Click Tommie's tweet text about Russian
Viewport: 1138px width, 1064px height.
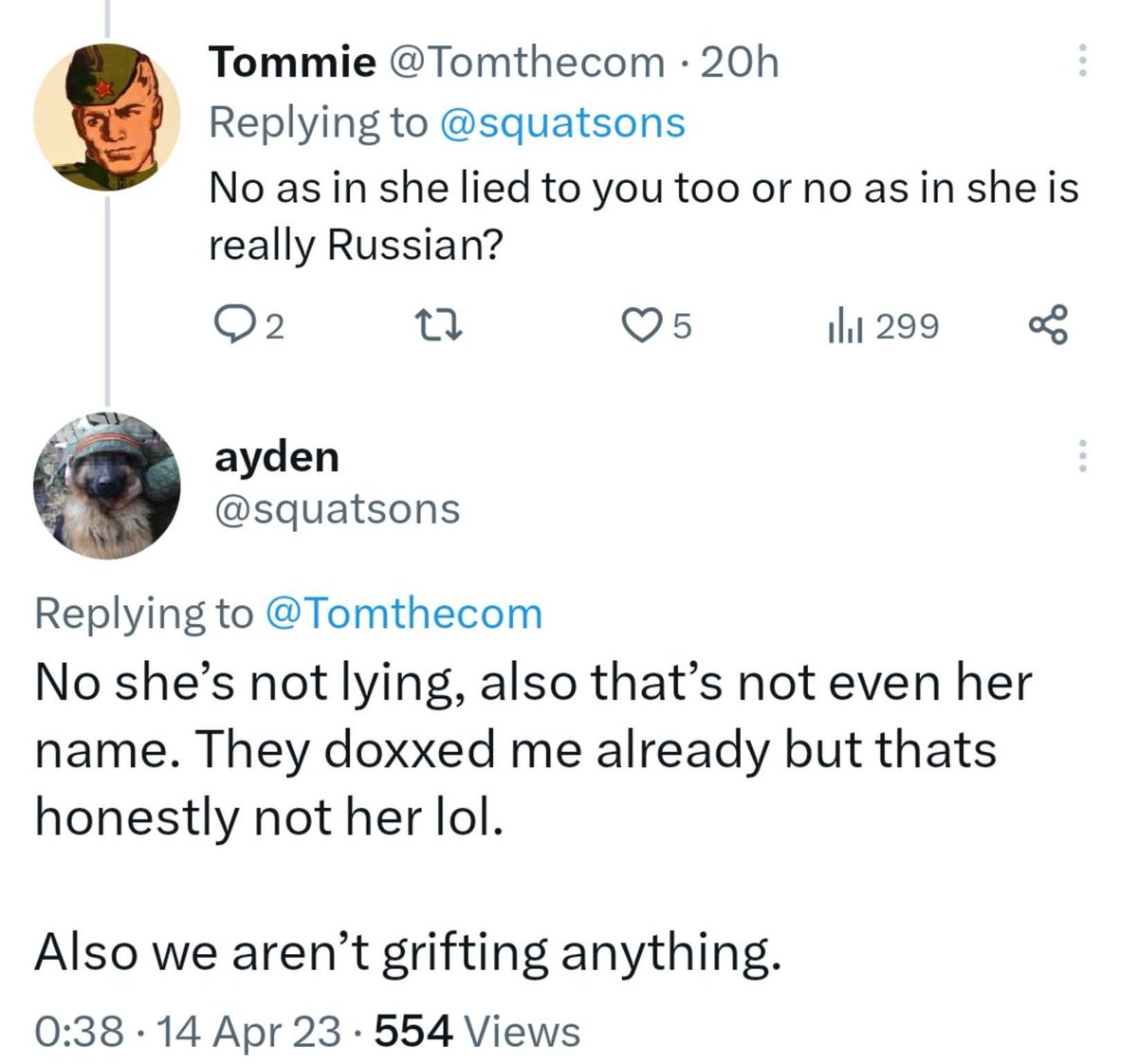642,215
